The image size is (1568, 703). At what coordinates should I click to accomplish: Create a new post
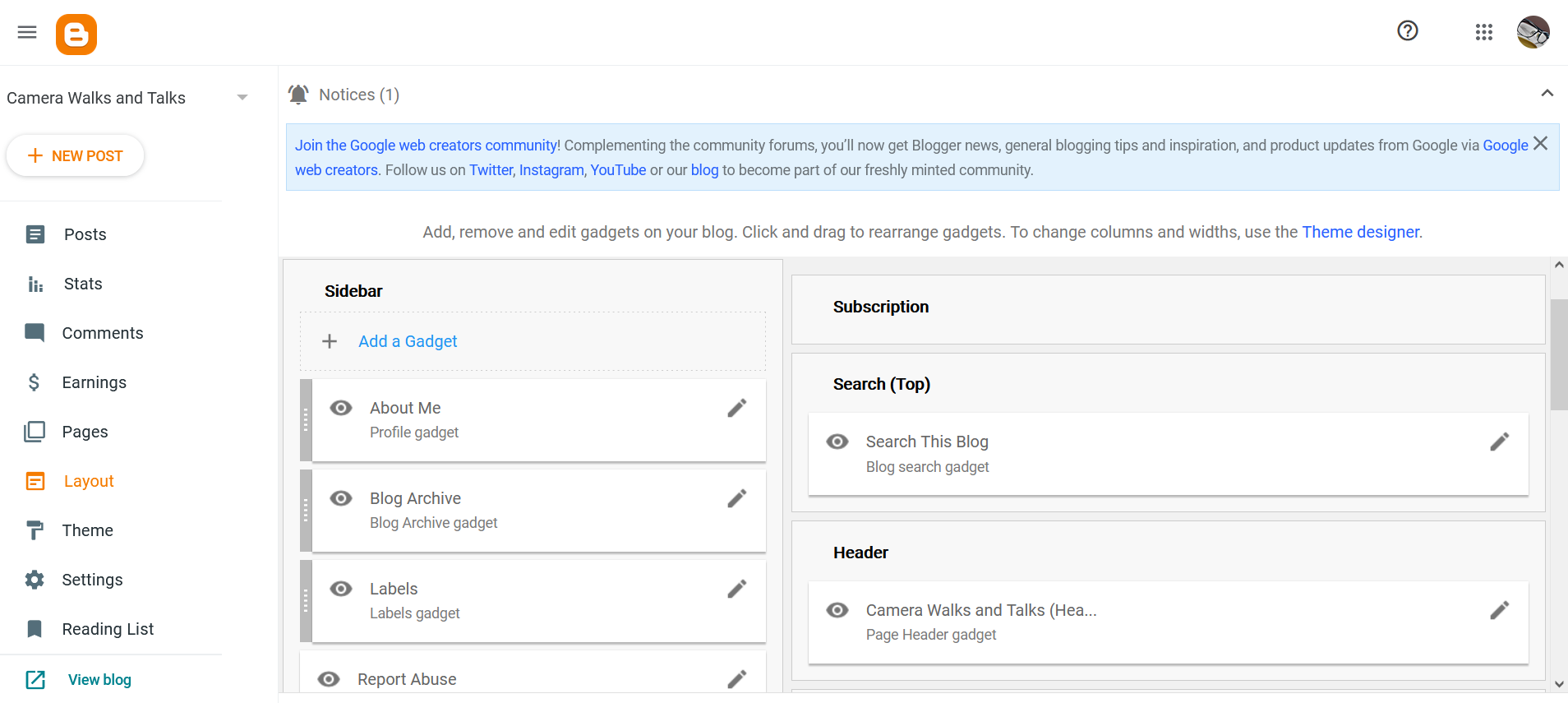(76, 156)
